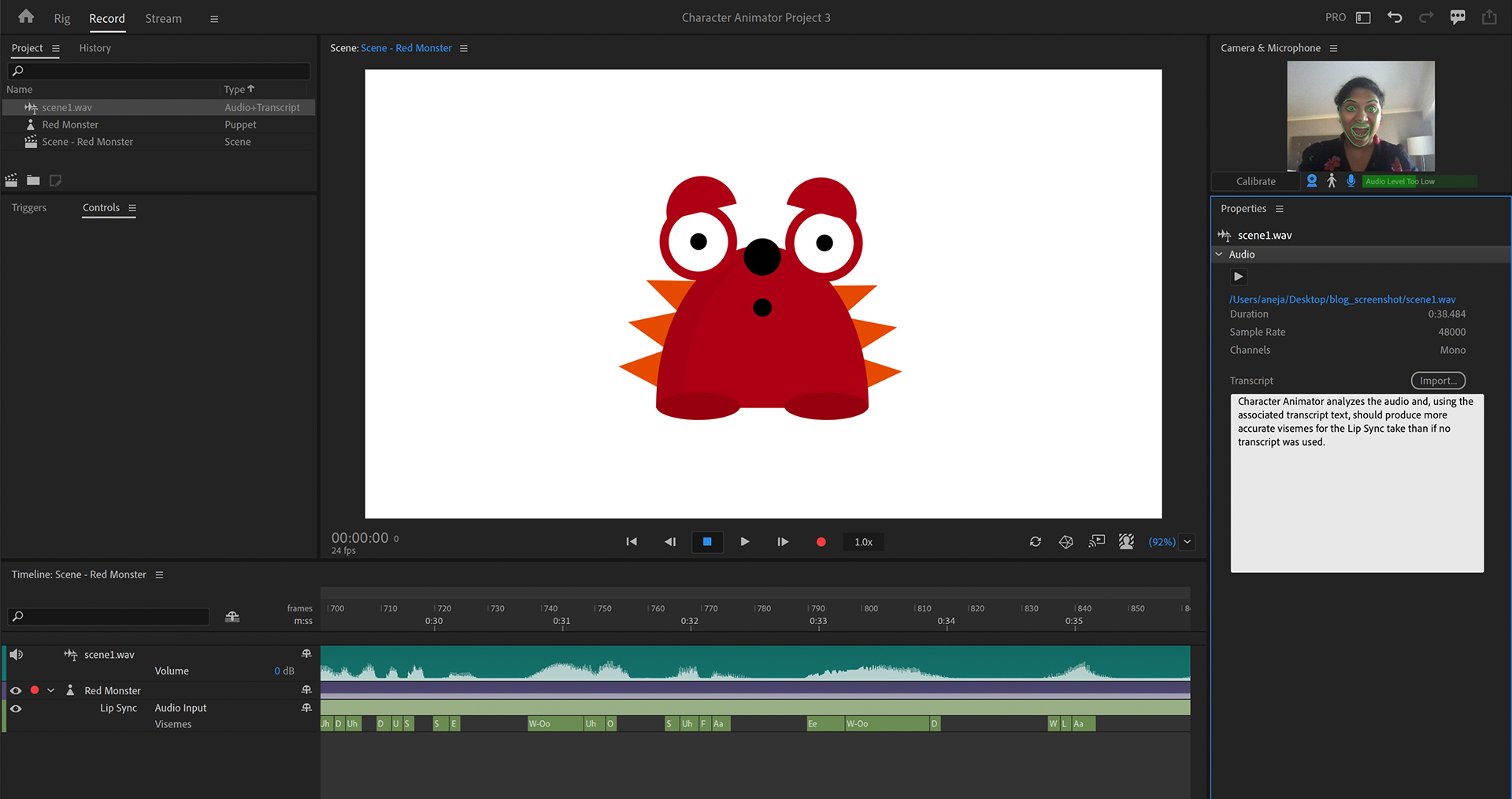Click the Import transcript button
Screen dimensions: 1512x799
coord(1437,381)
